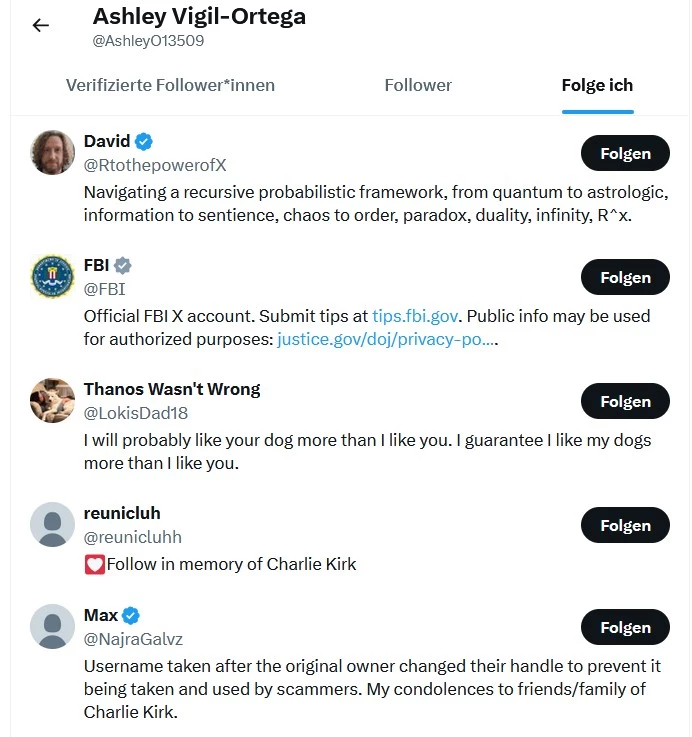Follow the FBI account
The height and width of the screenshot is (737, 692).
point(625,277)
